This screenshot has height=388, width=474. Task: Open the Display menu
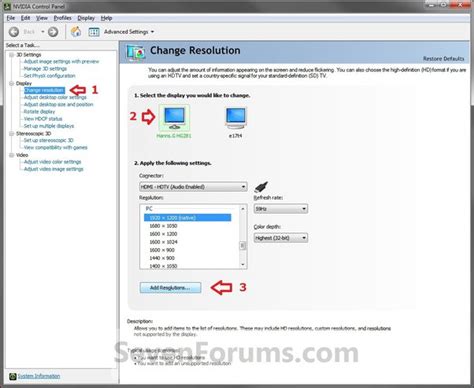pyautogui.click(x=86, y=18)
